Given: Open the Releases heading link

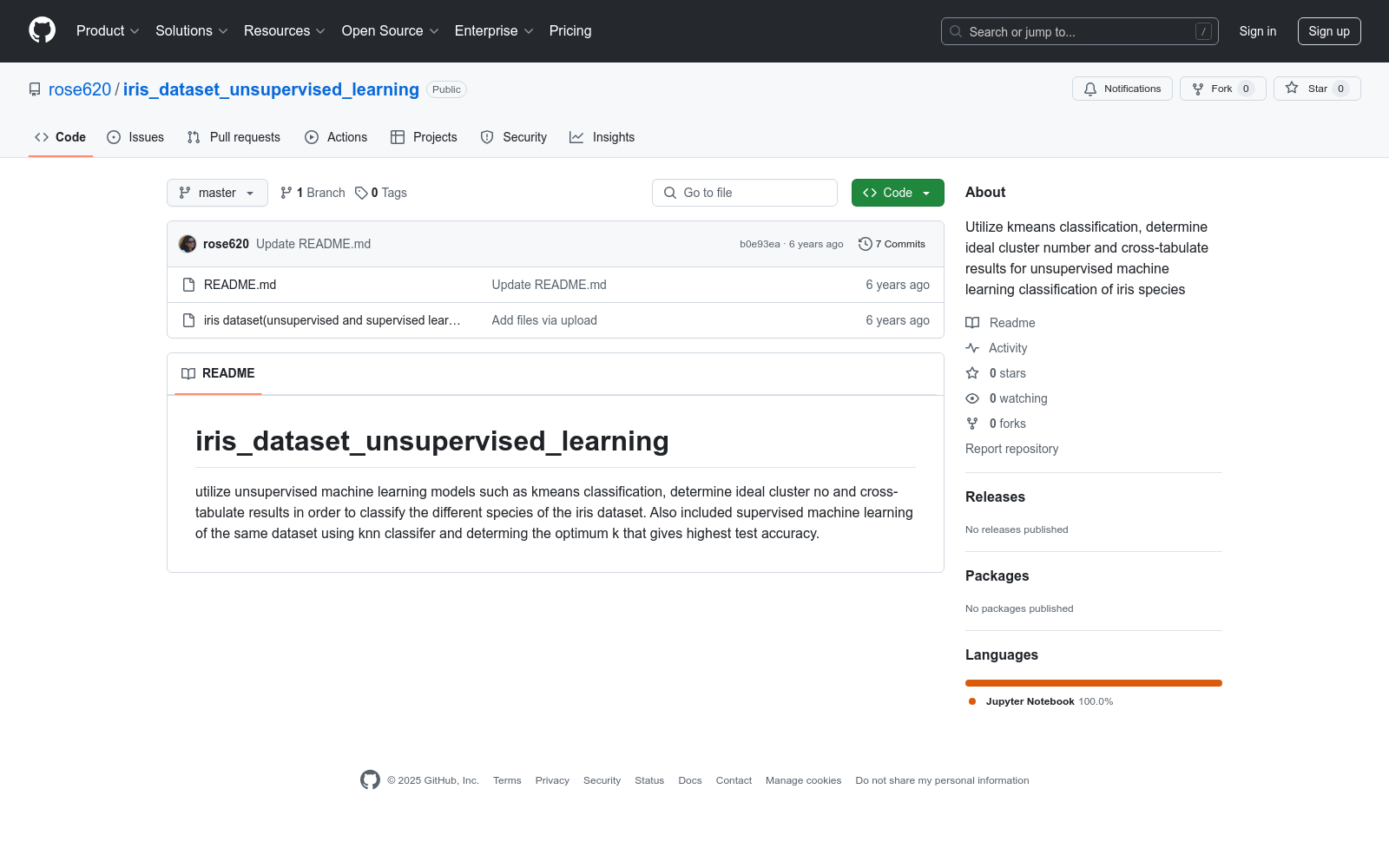Looking at the screenshot, I should click(x=995, y=496).
